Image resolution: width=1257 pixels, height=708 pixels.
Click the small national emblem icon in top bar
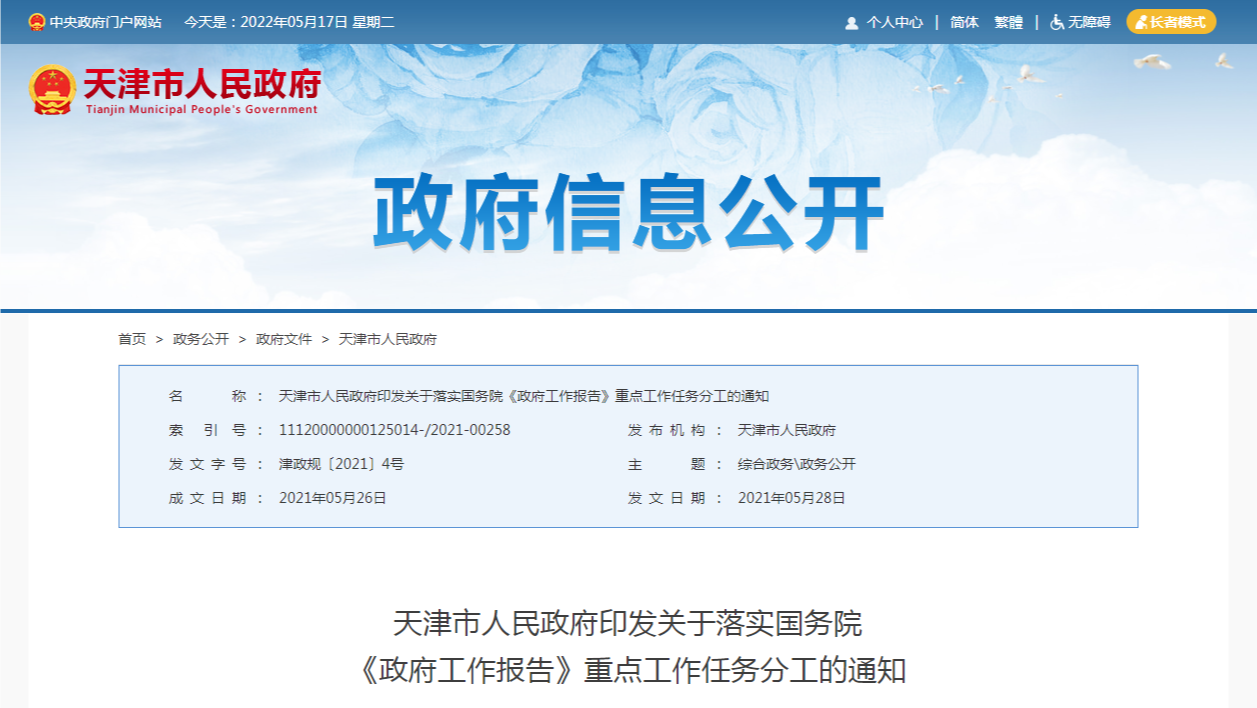pyautogui.click(x=37, y=21)
